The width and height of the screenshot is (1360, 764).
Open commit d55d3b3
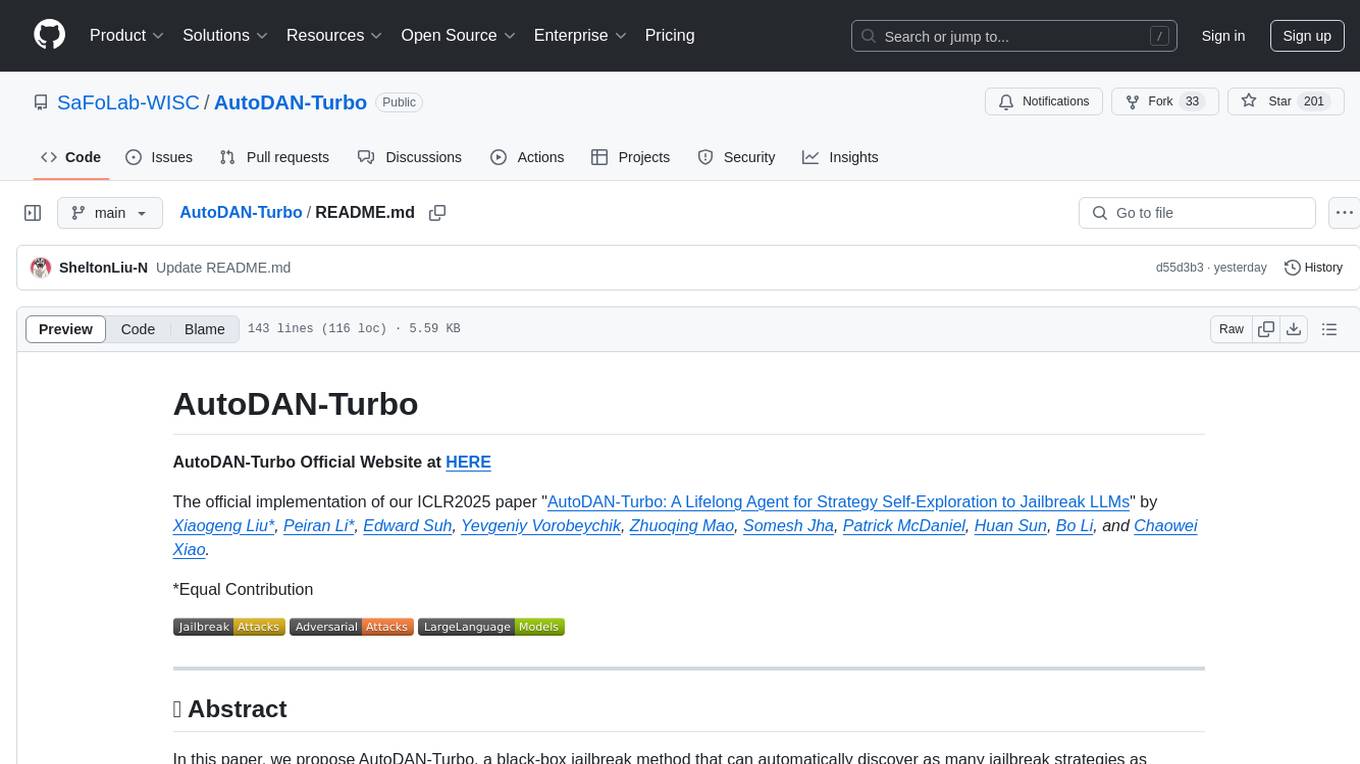point(1179,268)
